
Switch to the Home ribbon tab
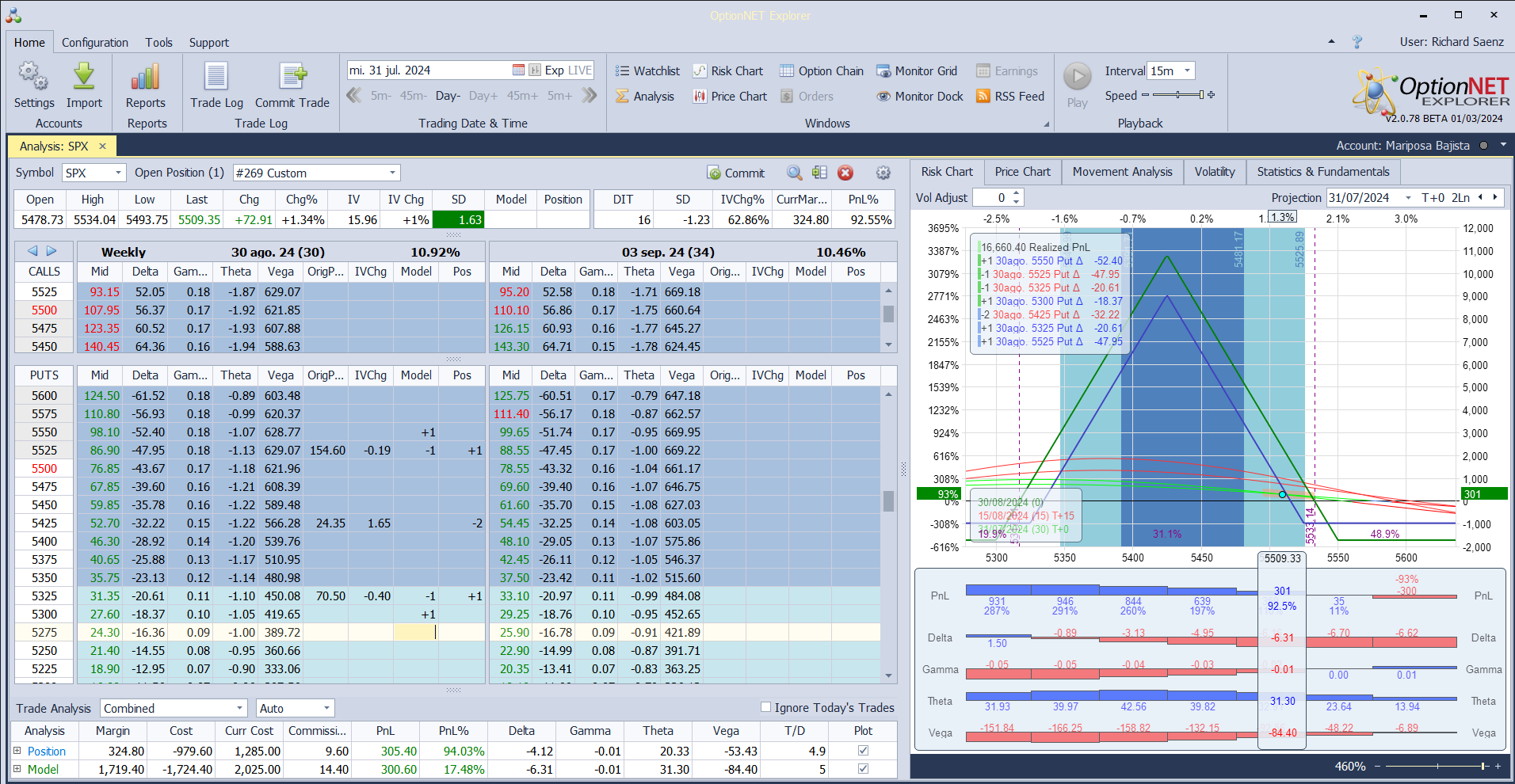[29, 43]
